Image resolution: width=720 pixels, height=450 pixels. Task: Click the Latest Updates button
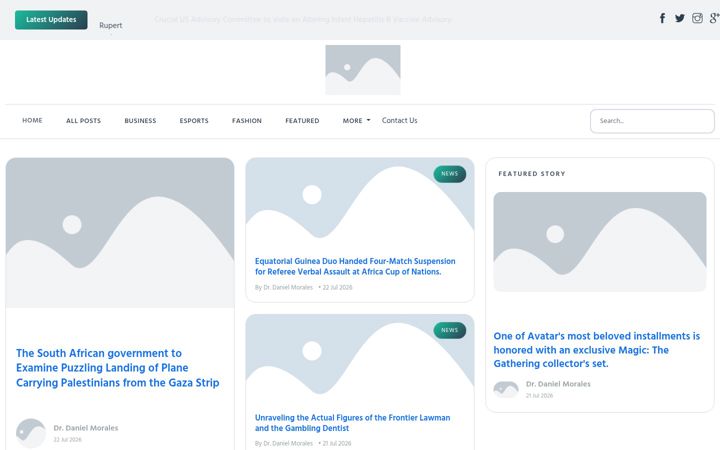[51, 20]
